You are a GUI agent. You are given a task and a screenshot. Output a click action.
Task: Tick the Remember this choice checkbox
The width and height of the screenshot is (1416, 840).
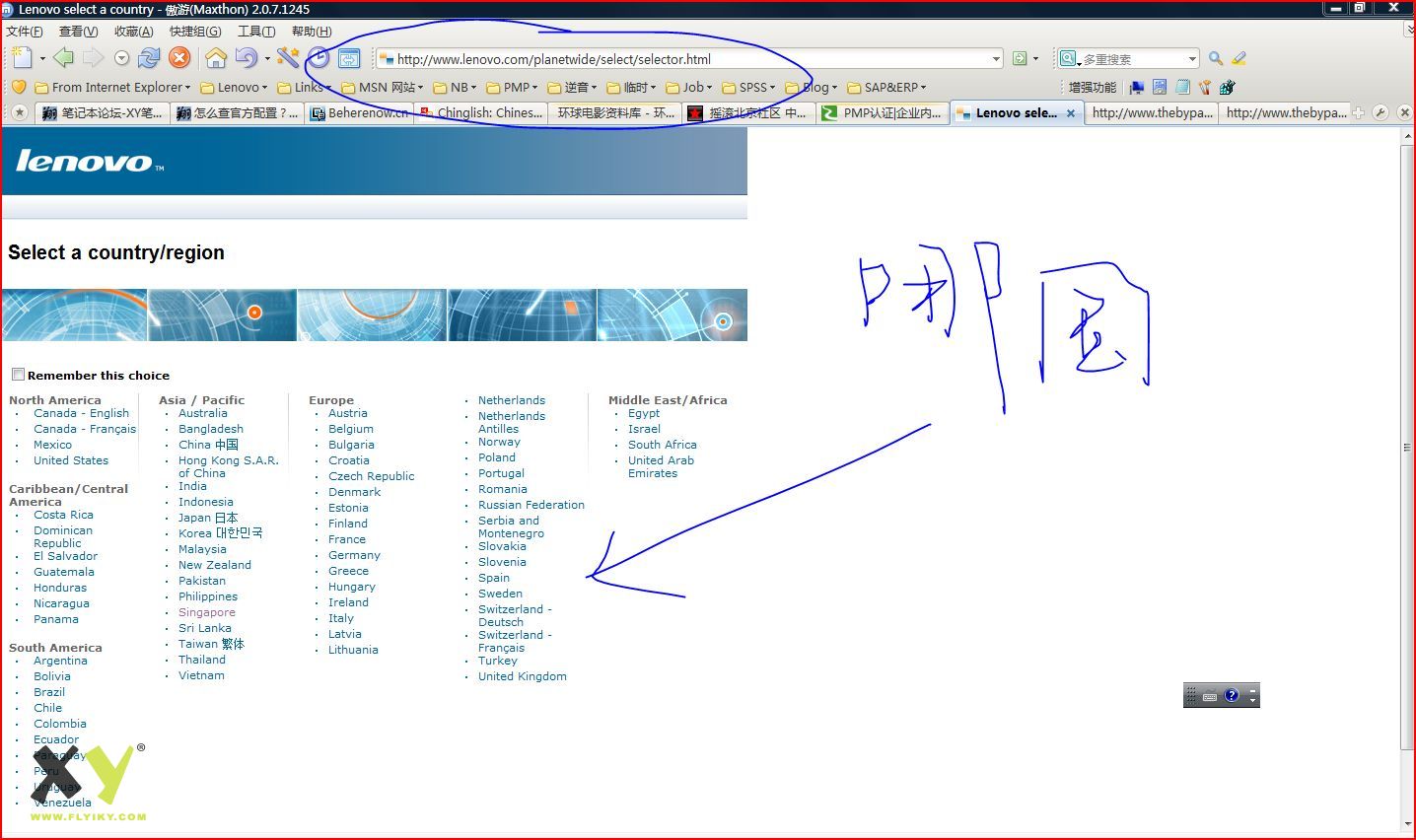click(18, 374)
